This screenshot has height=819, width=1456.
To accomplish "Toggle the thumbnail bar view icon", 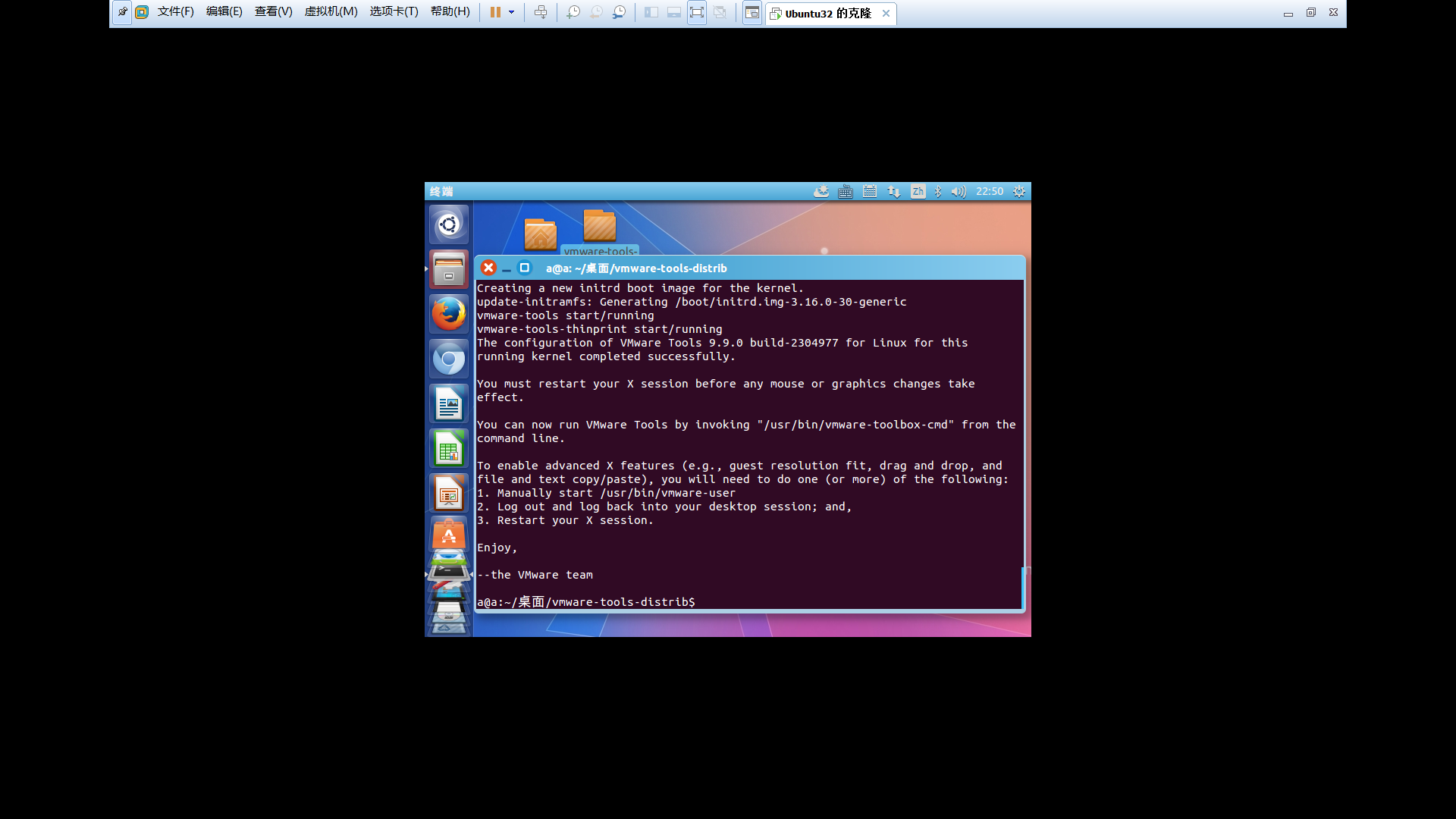I will pos(673,12).
